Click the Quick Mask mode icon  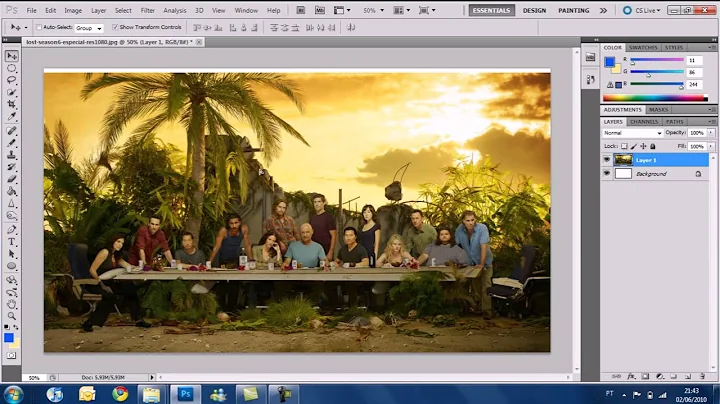pos(11,356)
